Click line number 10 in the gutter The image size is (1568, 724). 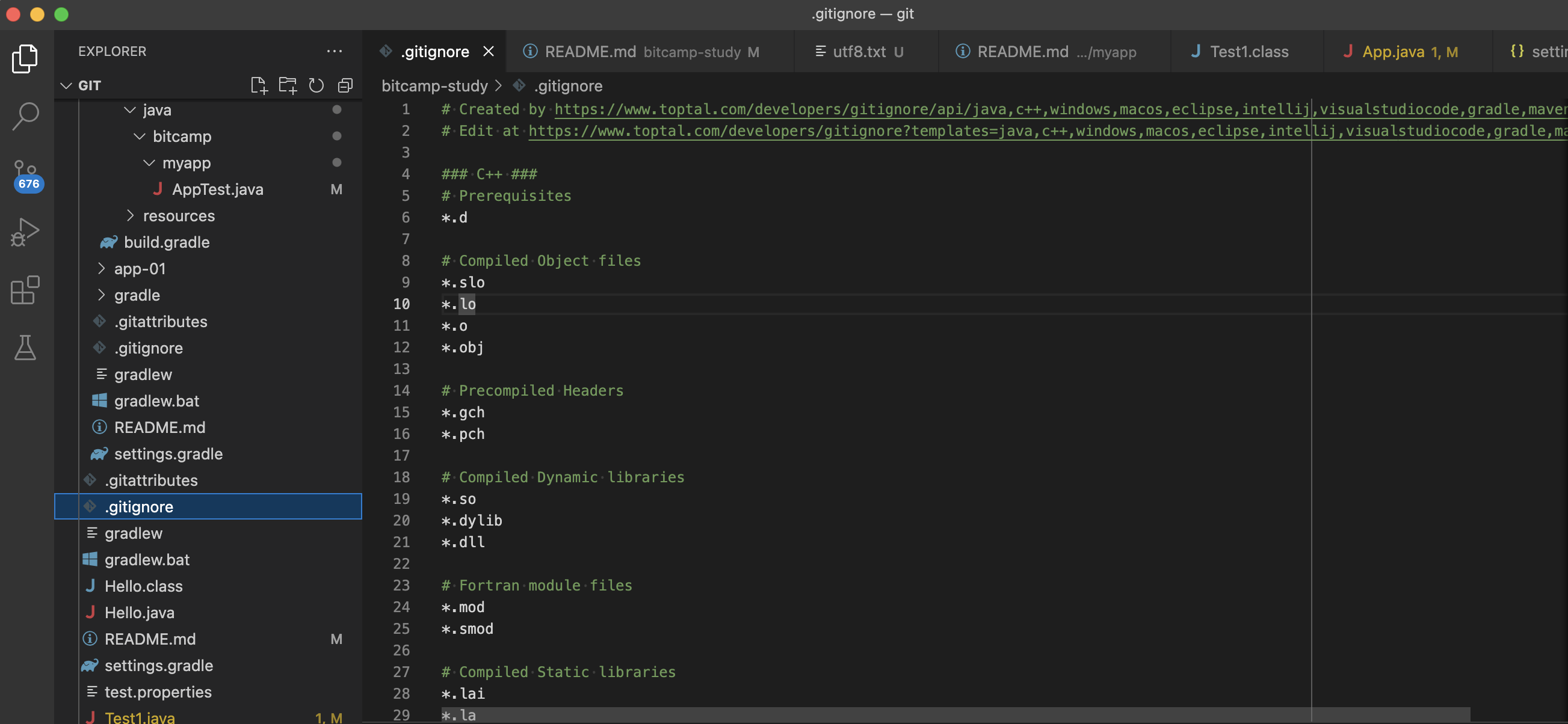[402, 304]
